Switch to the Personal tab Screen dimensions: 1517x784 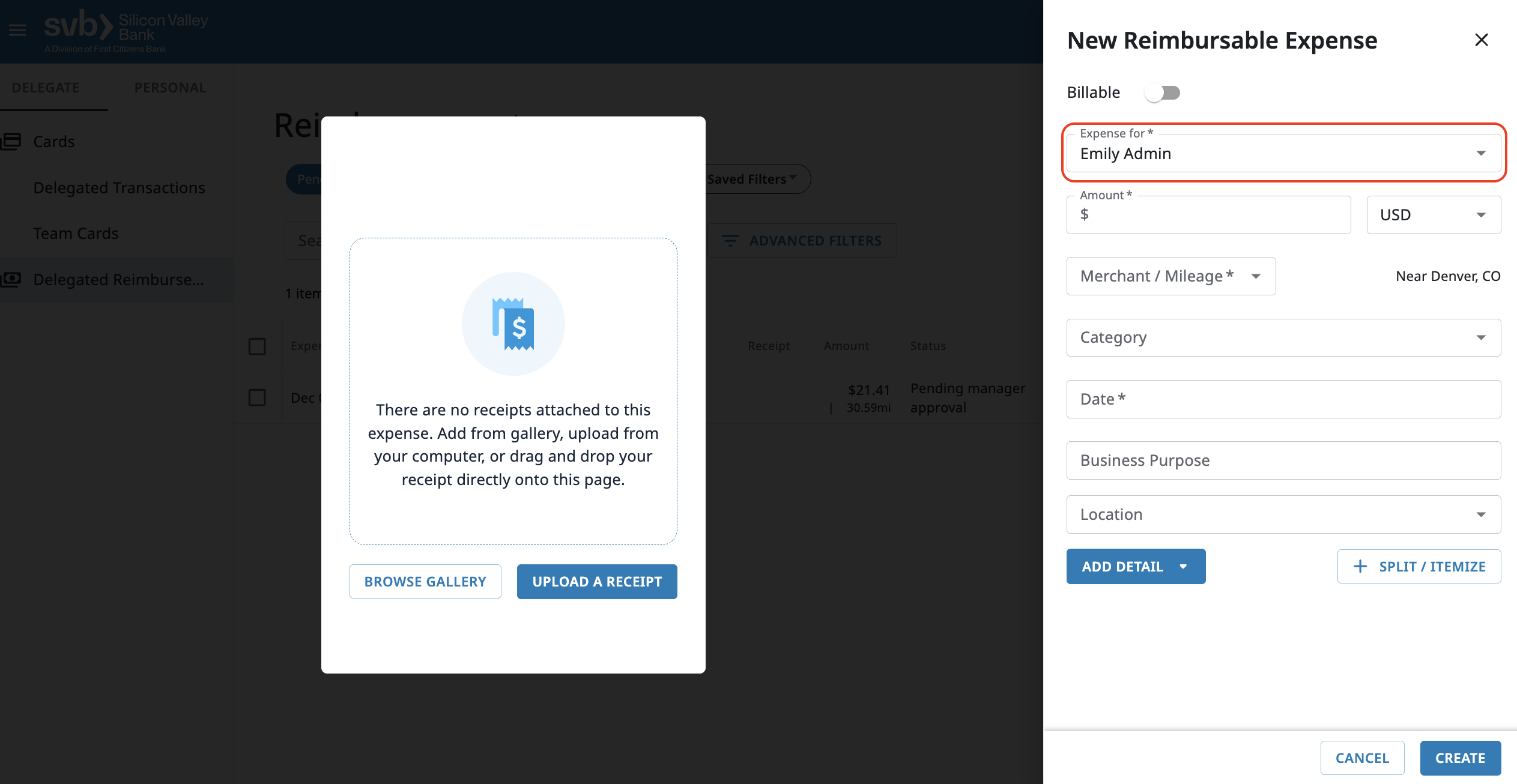coord(170,88)
